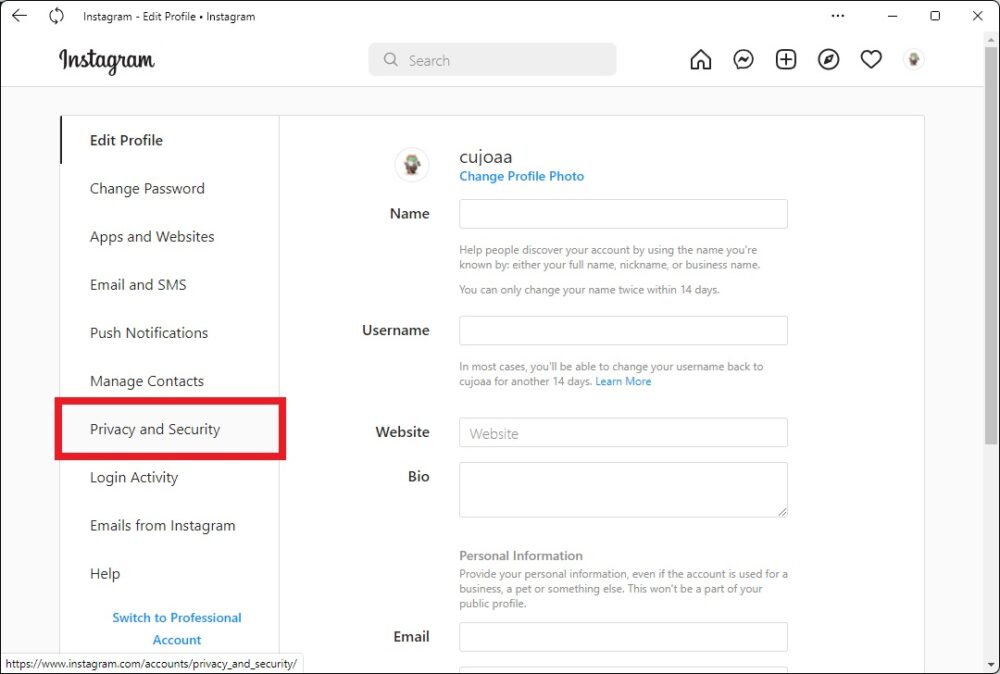Image resolution: width=1000 pixels, height=674 pixels.
Task: Reload the page with the refresh icon
Action: coord(56,16)
